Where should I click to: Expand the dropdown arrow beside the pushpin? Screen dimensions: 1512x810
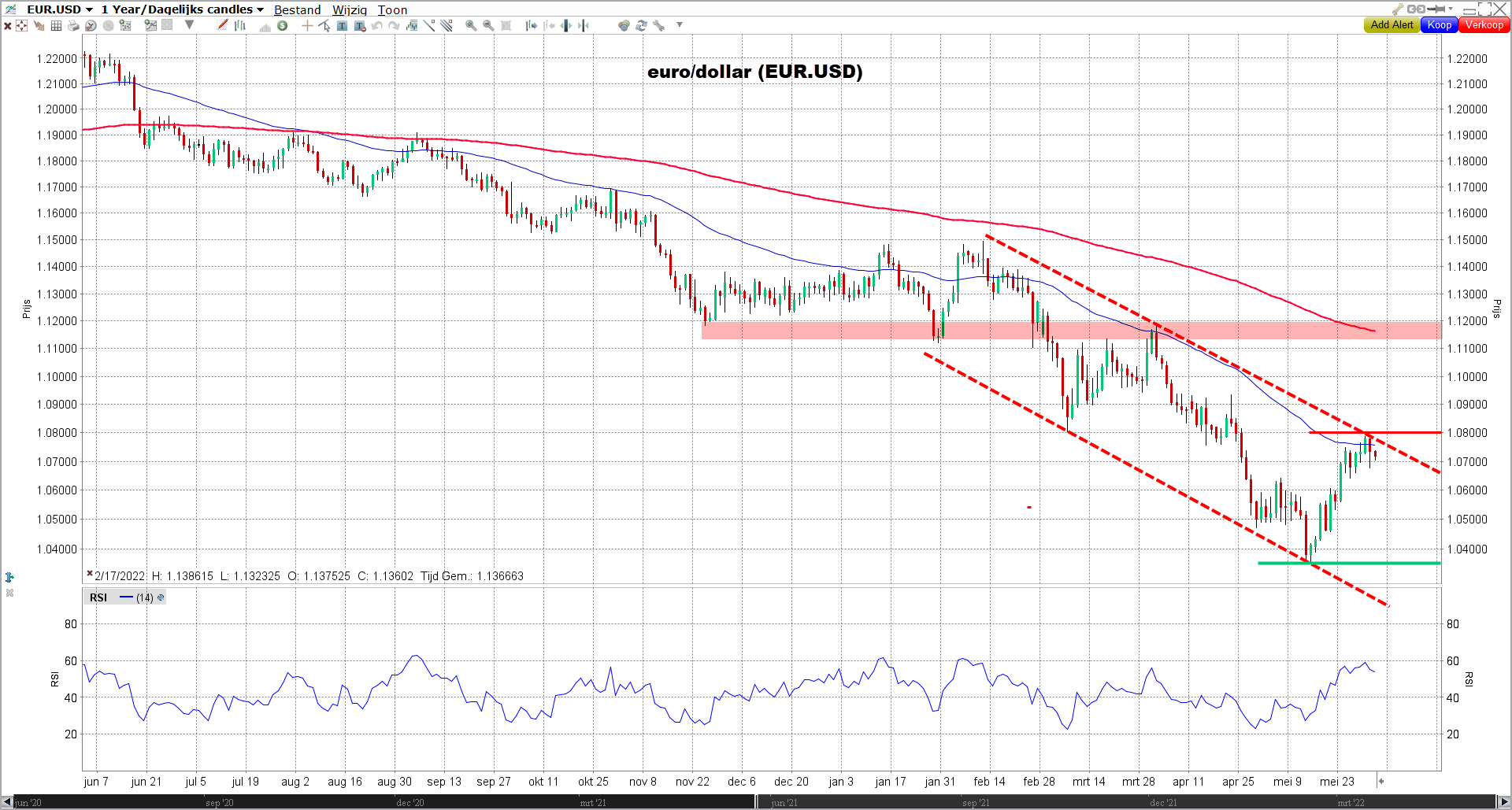tap(1451, 9)
